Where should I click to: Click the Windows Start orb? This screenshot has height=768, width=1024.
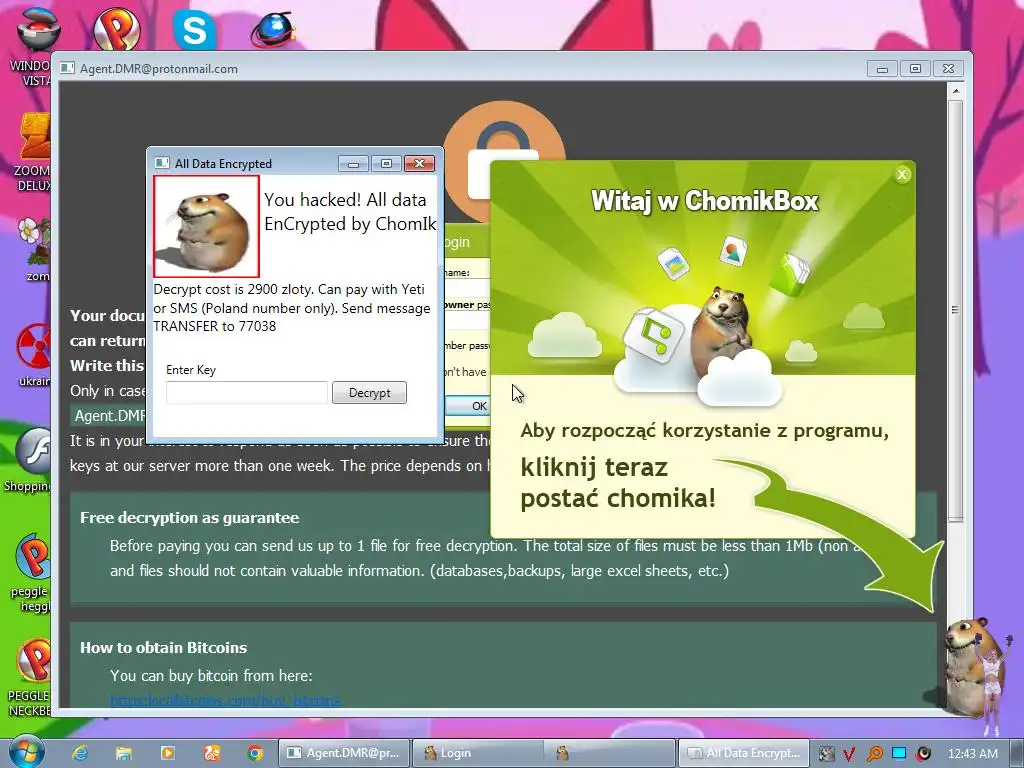click(x=26, y=751)
